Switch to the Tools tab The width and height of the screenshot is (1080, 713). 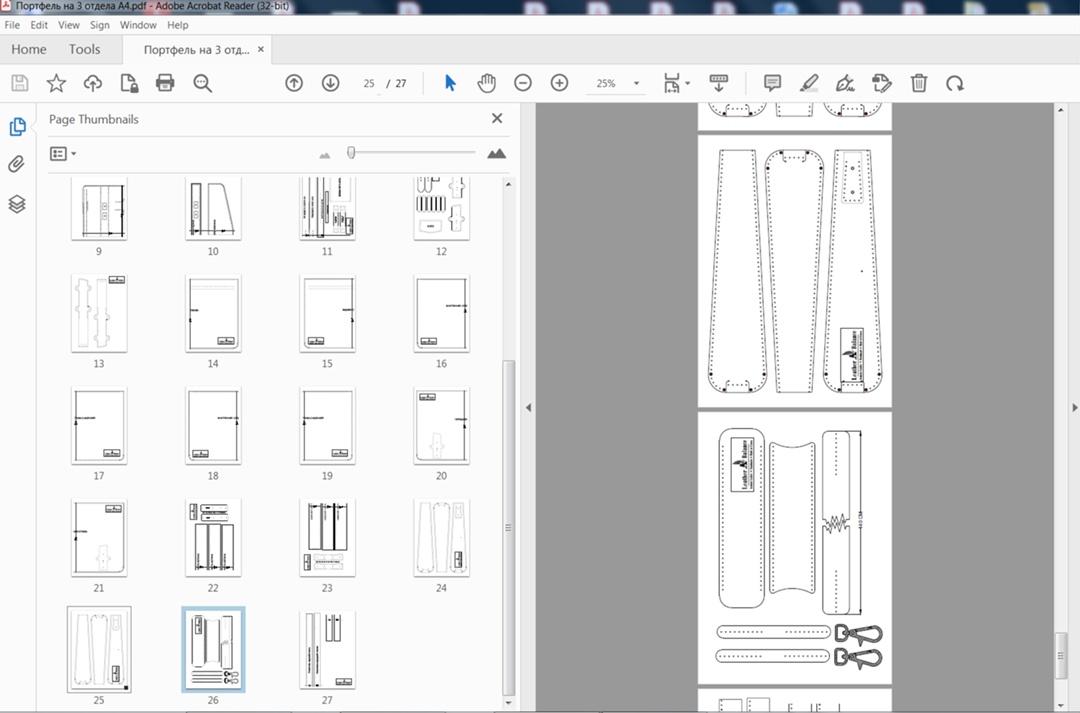click(x=84, y=49)
